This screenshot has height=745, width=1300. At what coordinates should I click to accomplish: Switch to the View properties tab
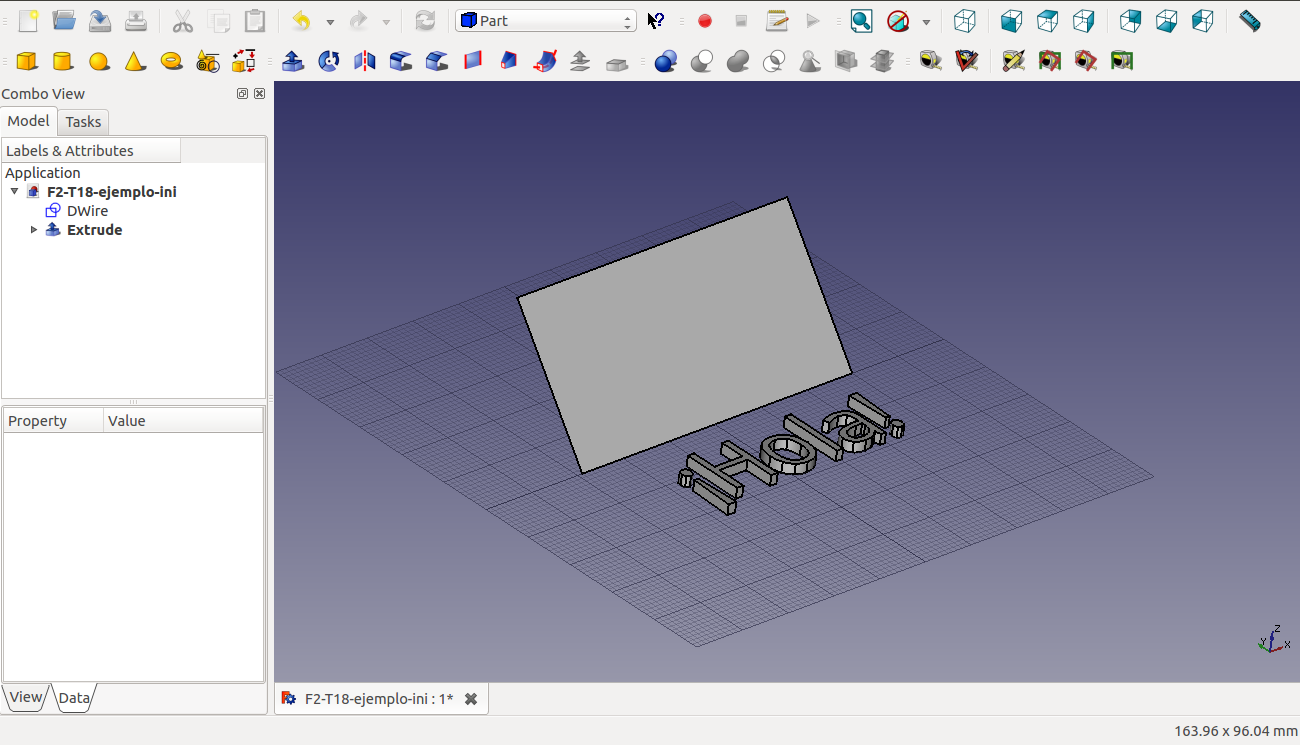[x=26, y=698]
